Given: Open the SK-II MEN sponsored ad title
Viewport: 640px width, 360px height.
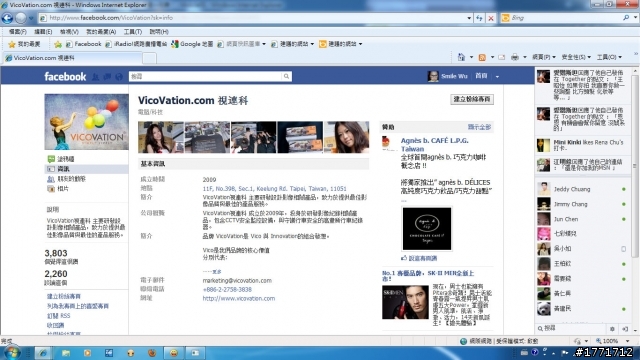Looking at the screenshot, I should pos(428,276).
